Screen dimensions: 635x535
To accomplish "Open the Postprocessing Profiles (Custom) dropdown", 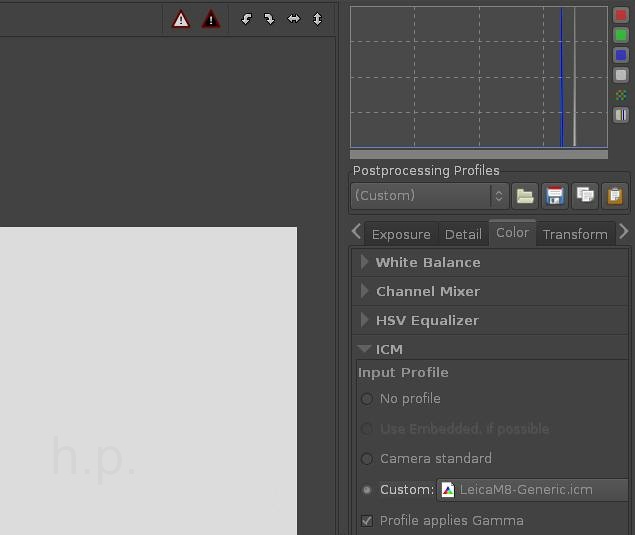I will (x=430, y=196).
